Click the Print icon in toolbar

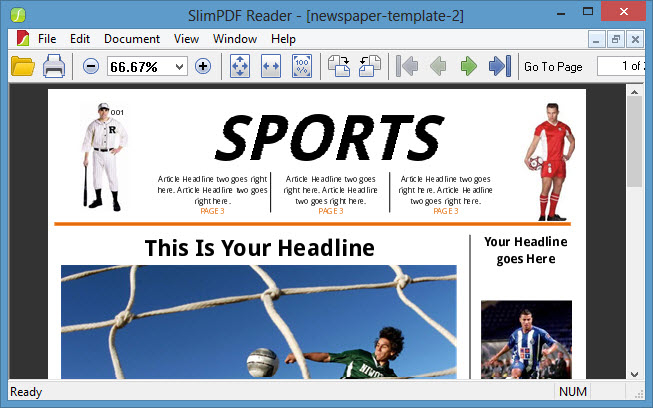pyautogui.click(x=54, y=66)
